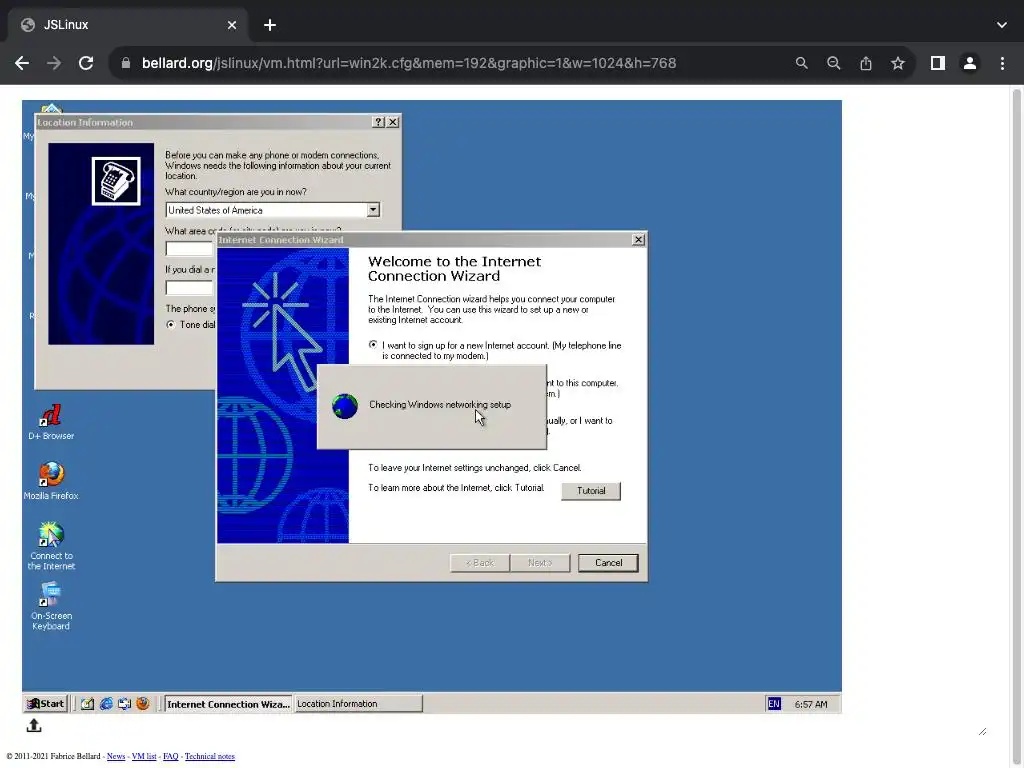Open the VM list link
Viewport: 1024px width, 768px height.
click(144, 756)
